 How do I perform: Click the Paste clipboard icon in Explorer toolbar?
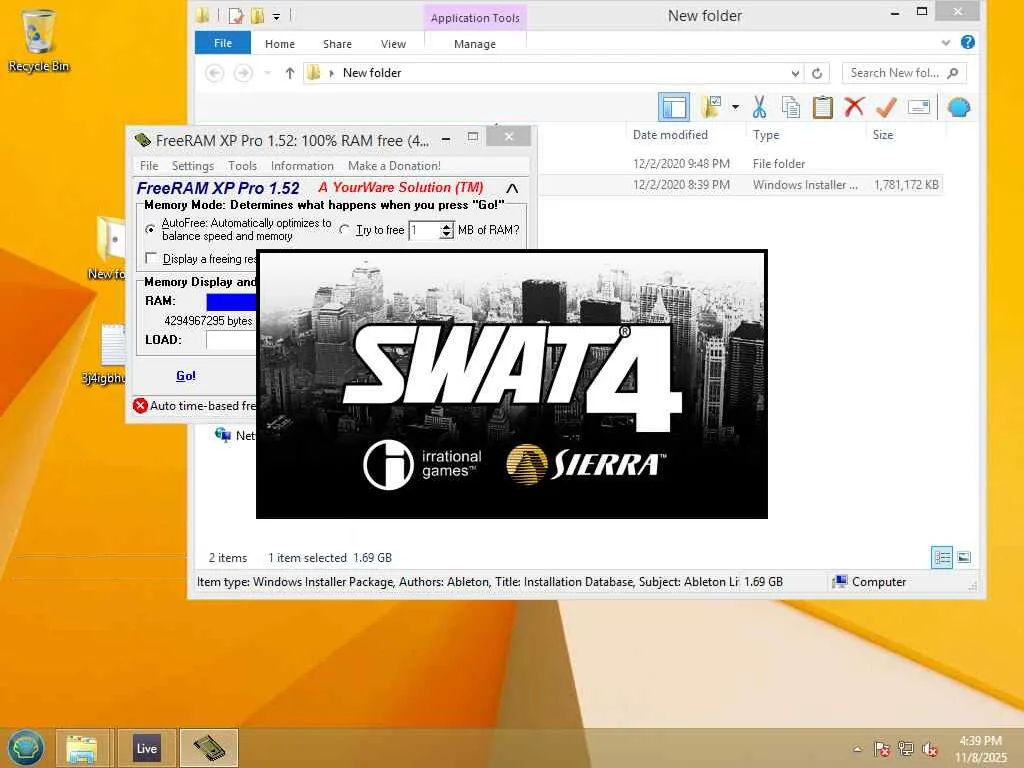coord(822,107)
